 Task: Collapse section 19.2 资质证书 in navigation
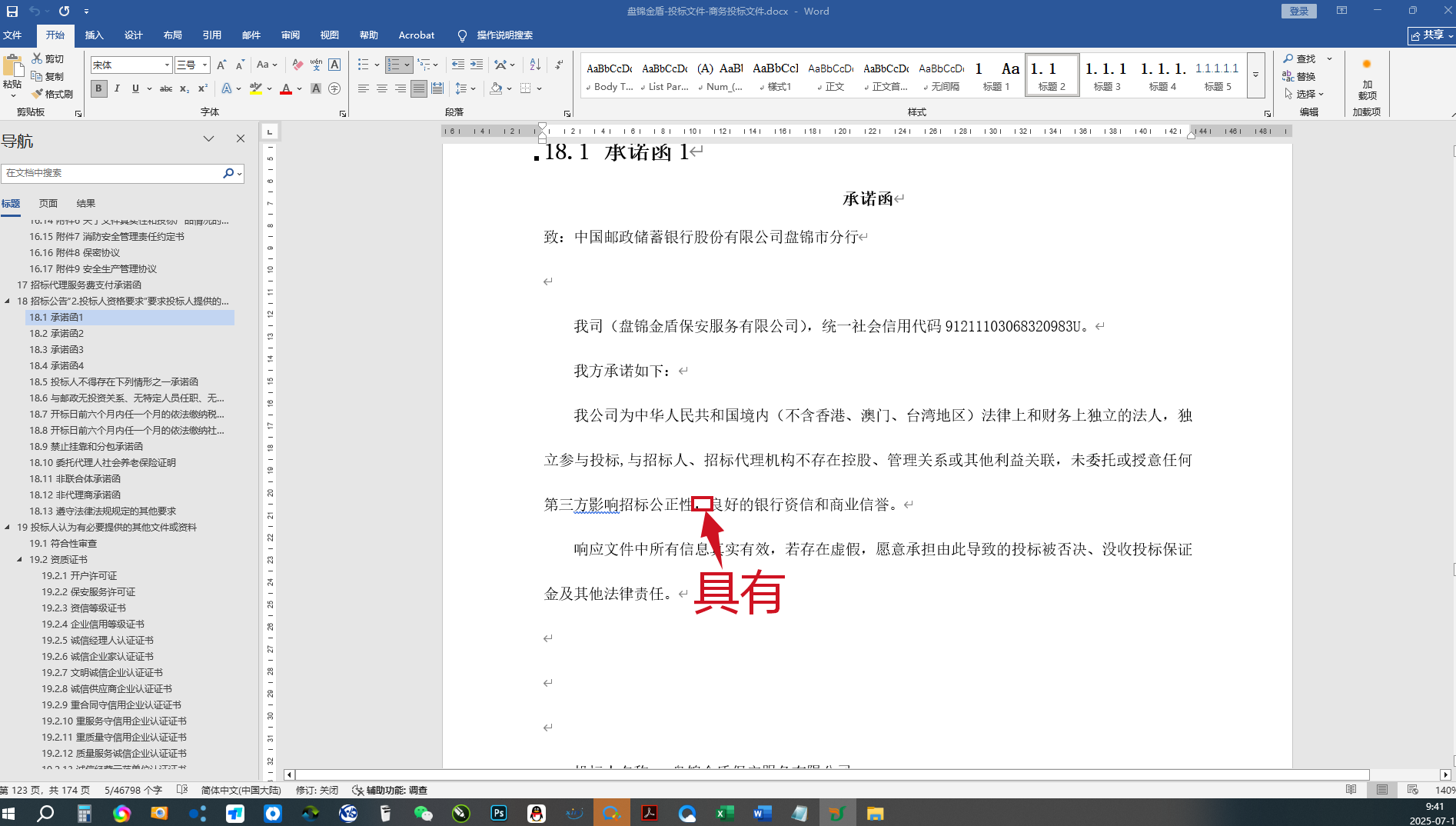pyautogui.click(x=19, y=559)
